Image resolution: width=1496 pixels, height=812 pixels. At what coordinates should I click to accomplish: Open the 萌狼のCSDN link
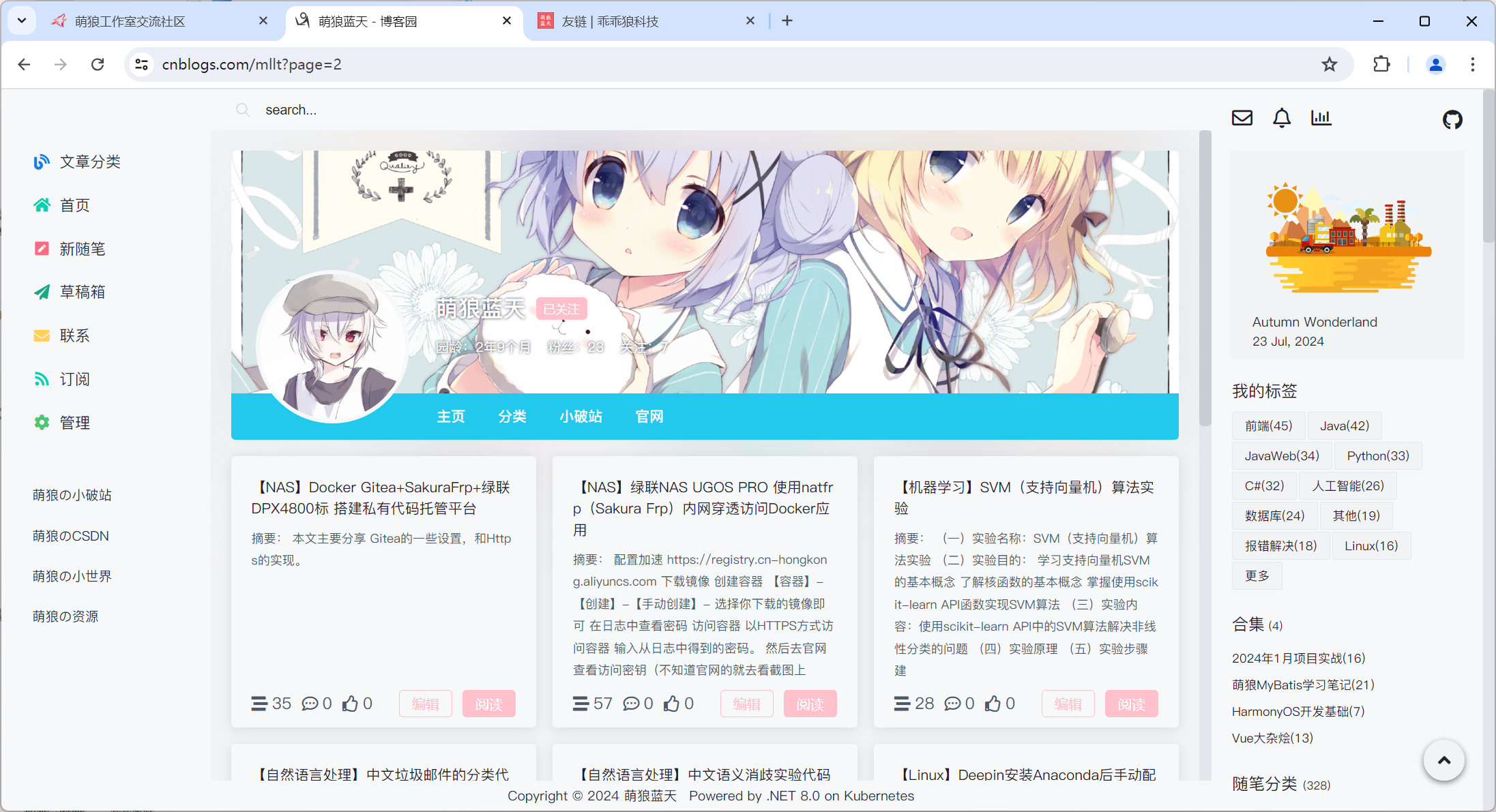click(x=71, y=536)
